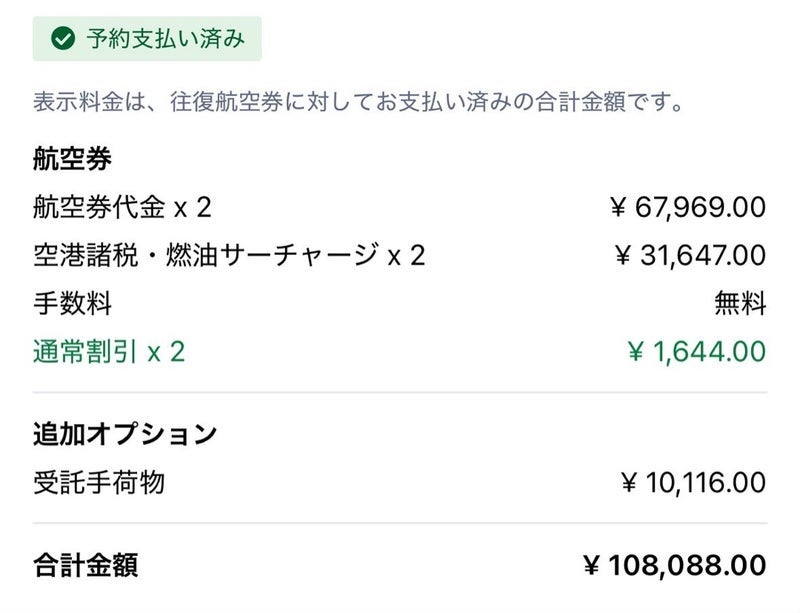This screenshot has width=800, height=613.
Task: Select the ¥10,116.00 baggage amount
Action: coord(692,483)
